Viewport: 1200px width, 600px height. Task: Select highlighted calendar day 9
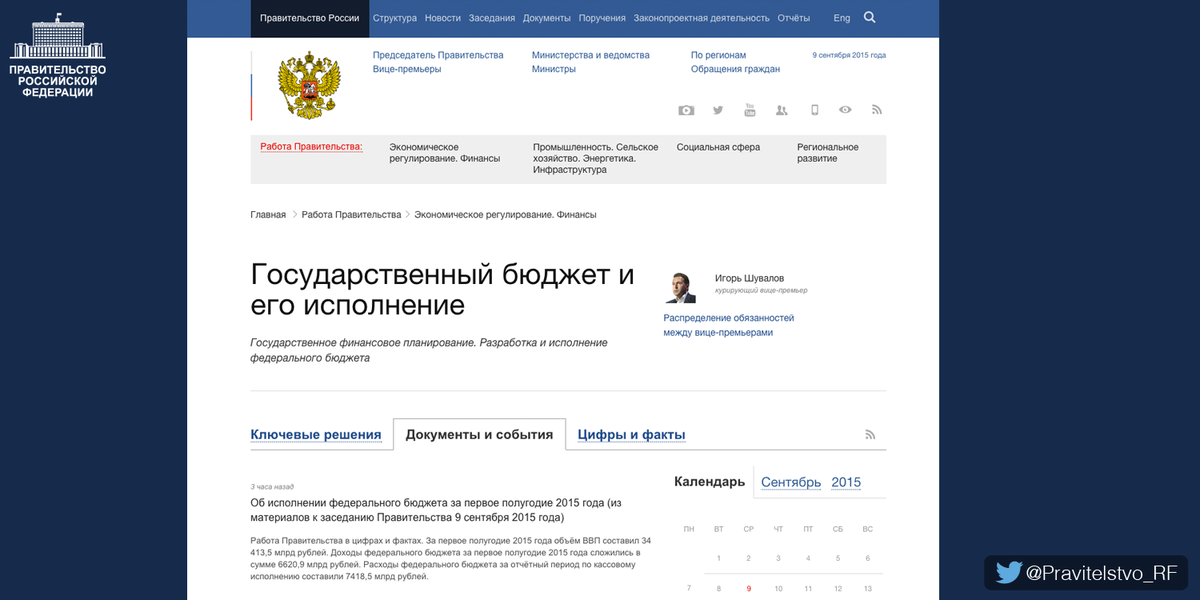coord(749,589)
